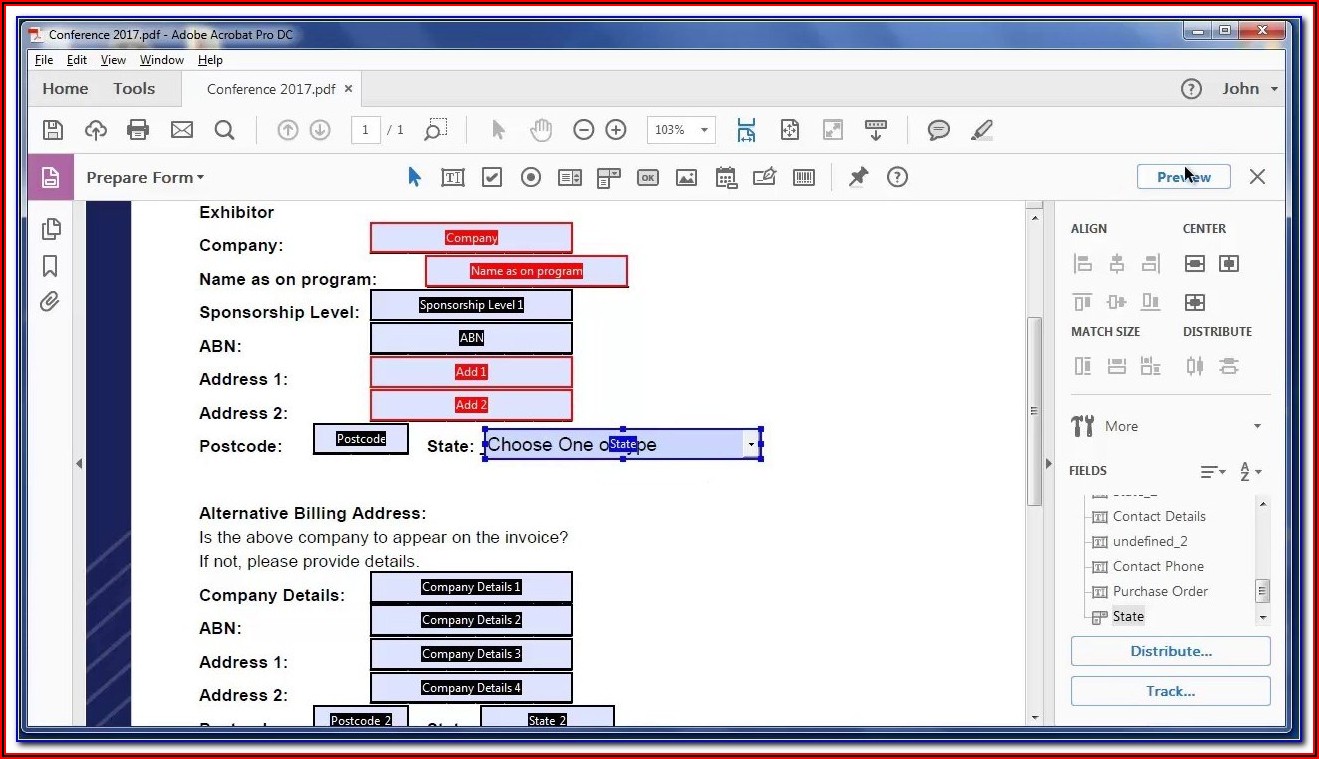This screenshot has height=759, width=1319.
Task: Select the Company form field
Action: 471,238
